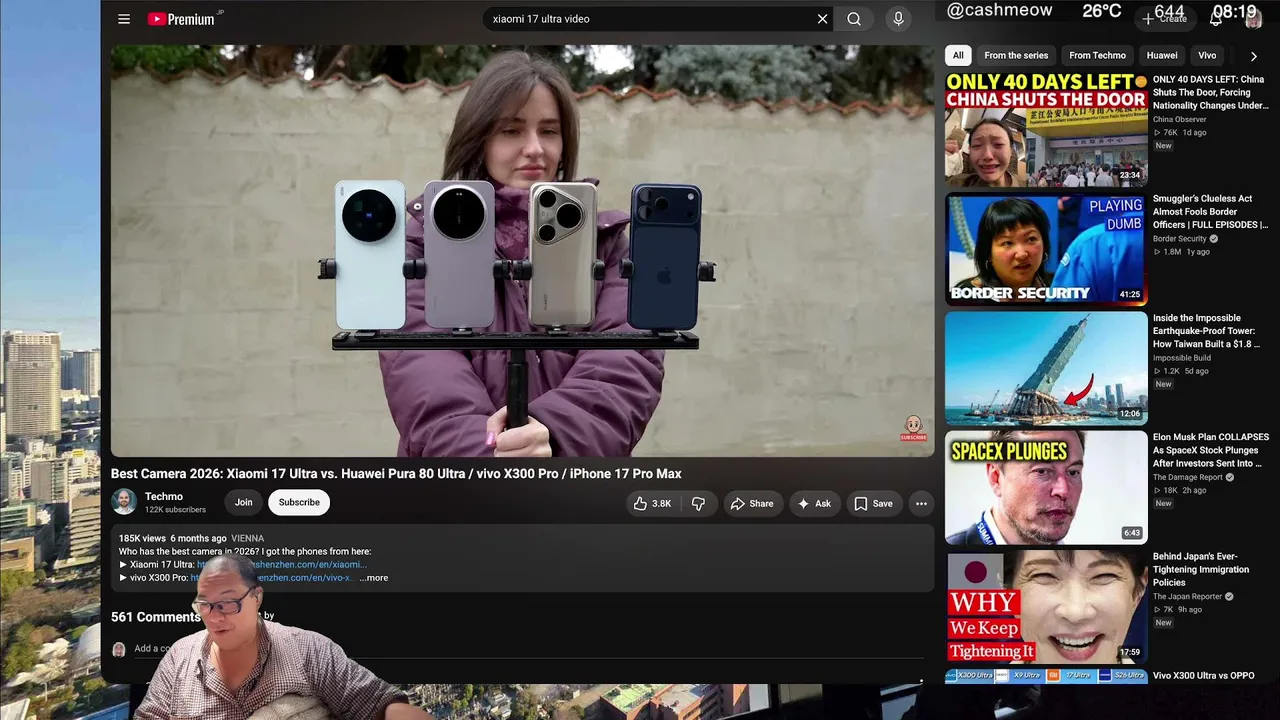1280x720 pixels.
Task: Open the ONLY 40 DAYS LEFT thumbnail
Action: pos(1046,130)
